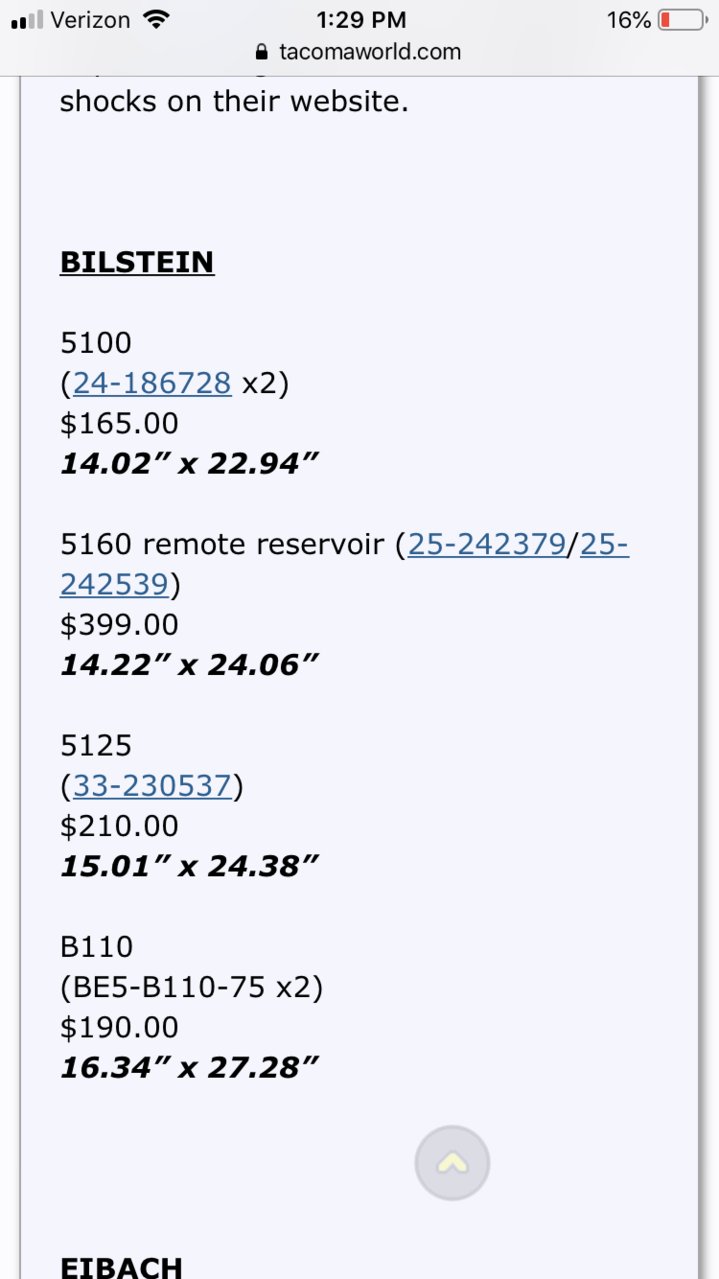Tap the battery icon in status bar
The height and width of the screenshot is (1279, 719).
pos(683,20)
